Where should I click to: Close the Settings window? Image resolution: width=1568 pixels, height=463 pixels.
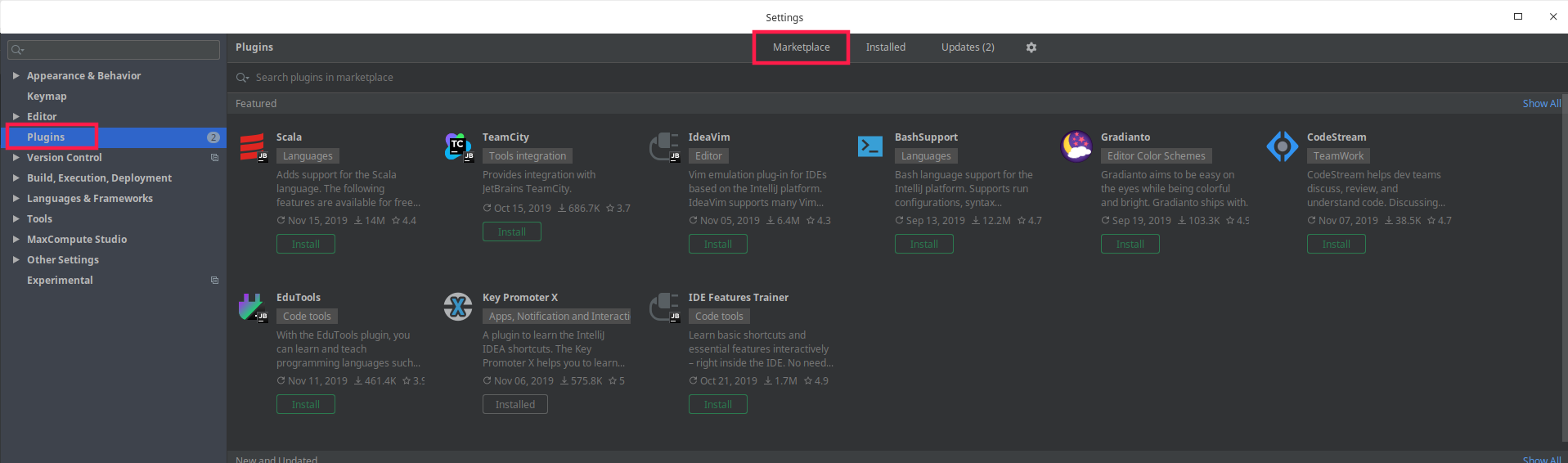click(x=1553, y=16)
